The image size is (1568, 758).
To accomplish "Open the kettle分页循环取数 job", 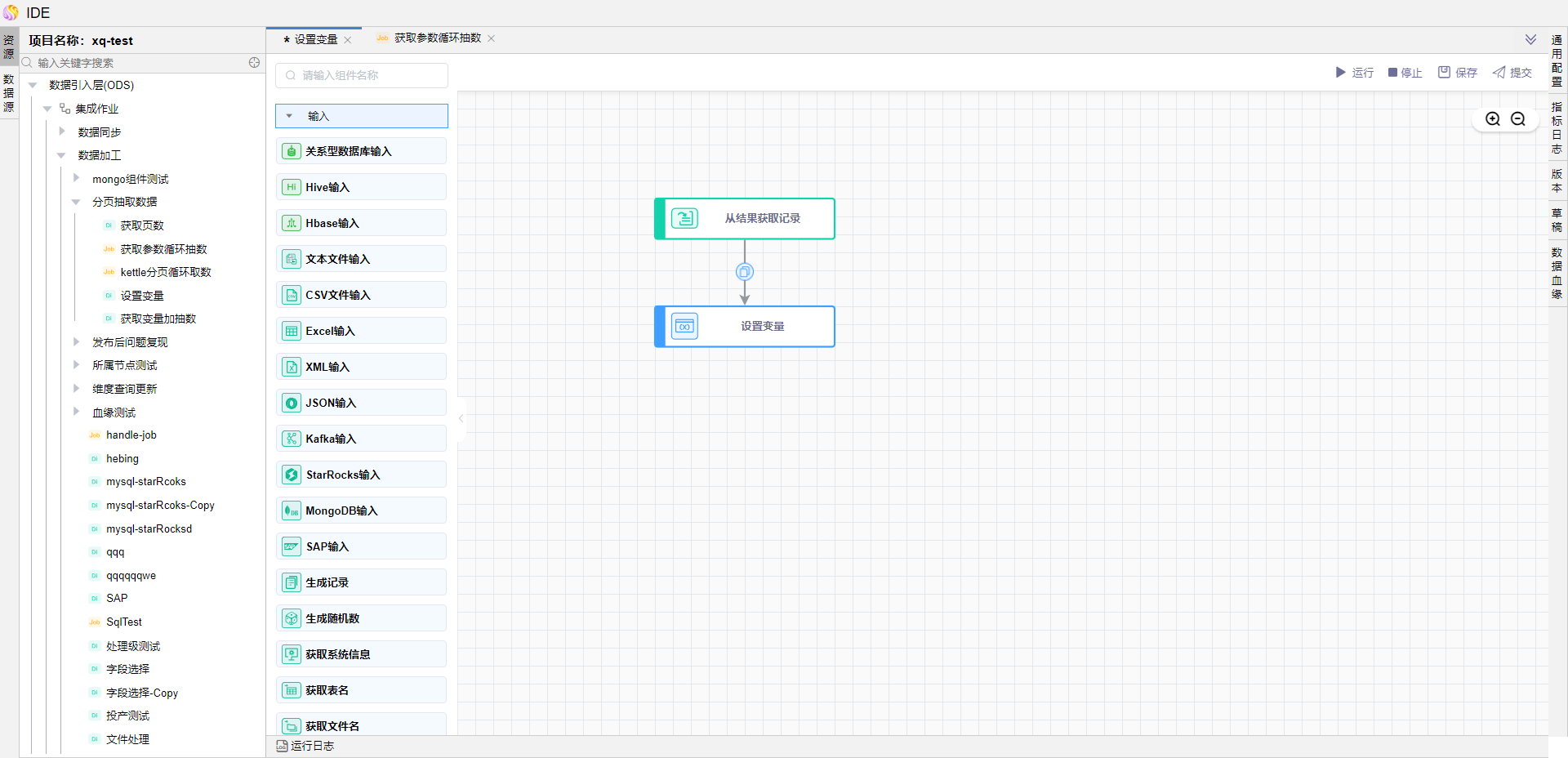I will pyautogui.click(x=166, y=272).
